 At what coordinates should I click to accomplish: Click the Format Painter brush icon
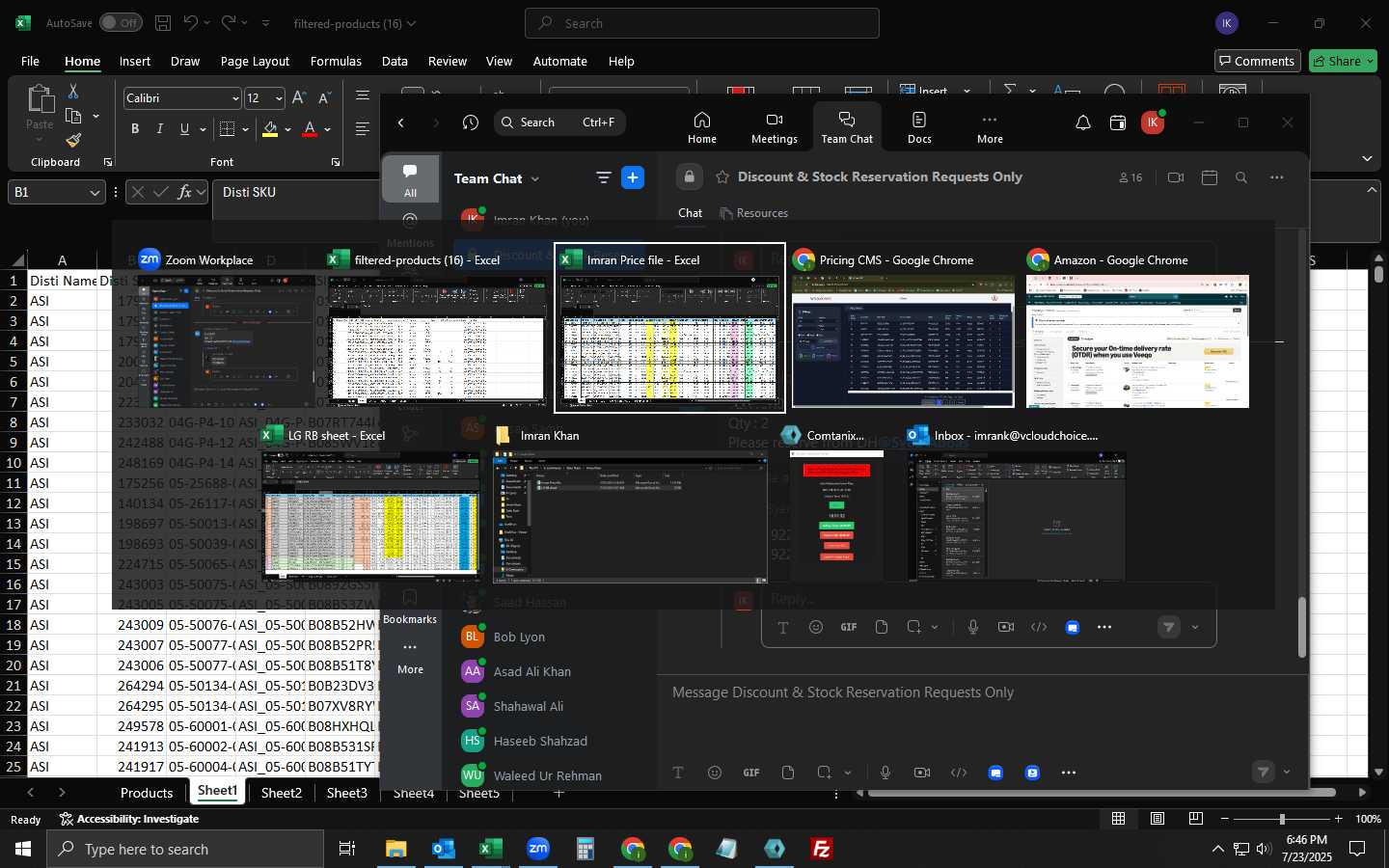(73, 141)
